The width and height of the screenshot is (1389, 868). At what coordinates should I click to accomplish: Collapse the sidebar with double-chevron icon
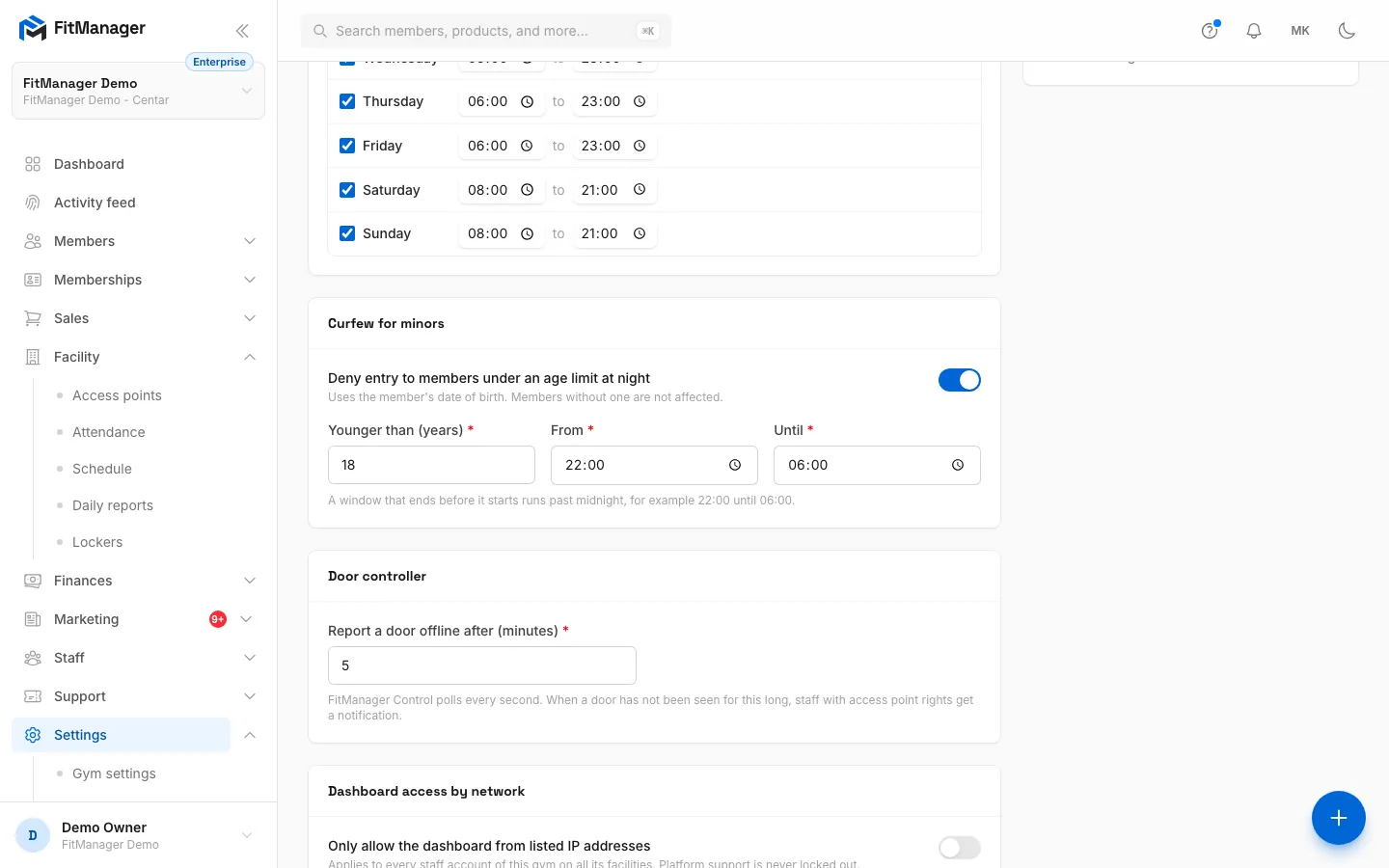[242, 31]
